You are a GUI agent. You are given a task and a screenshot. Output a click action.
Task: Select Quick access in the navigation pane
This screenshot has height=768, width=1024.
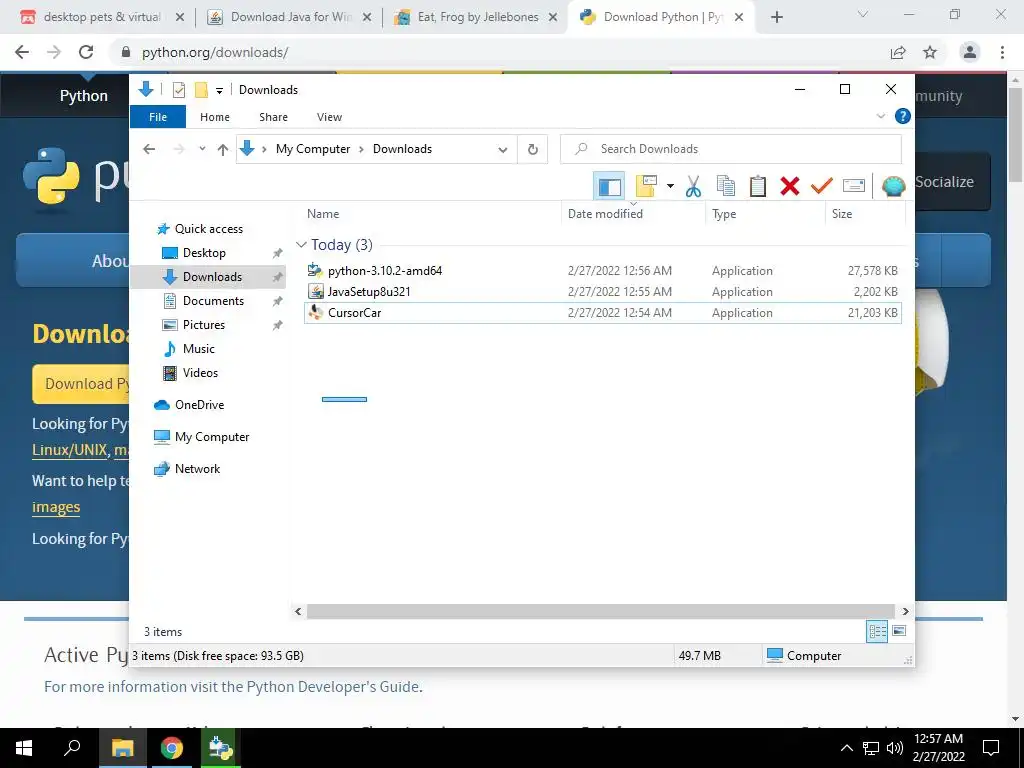coord(209,229)
